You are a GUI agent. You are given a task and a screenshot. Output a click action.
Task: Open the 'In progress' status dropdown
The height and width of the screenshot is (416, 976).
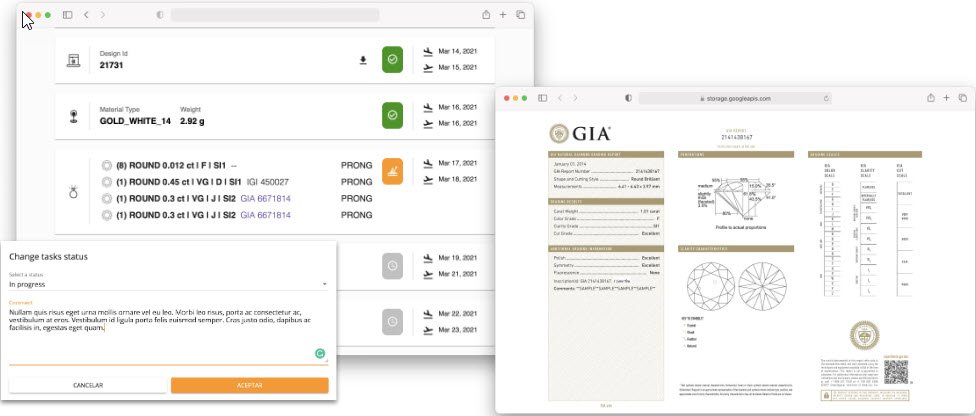168,284
